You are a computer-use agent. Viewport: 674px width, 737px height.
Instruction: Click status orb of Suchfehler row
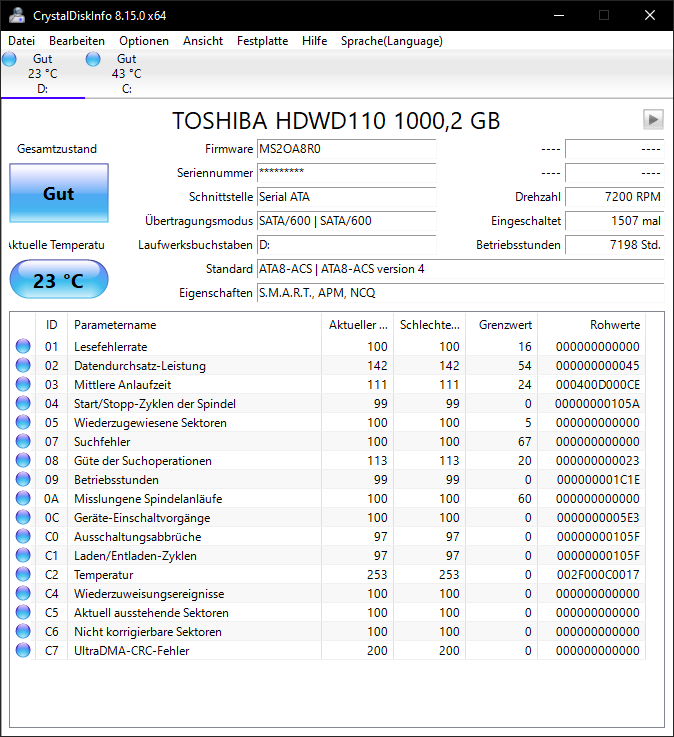[23, 441]
